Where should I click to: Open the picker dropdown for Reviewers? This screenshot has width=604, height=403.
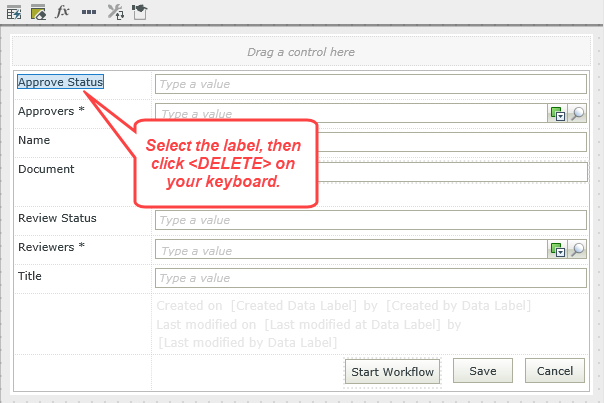coord(558,249)
